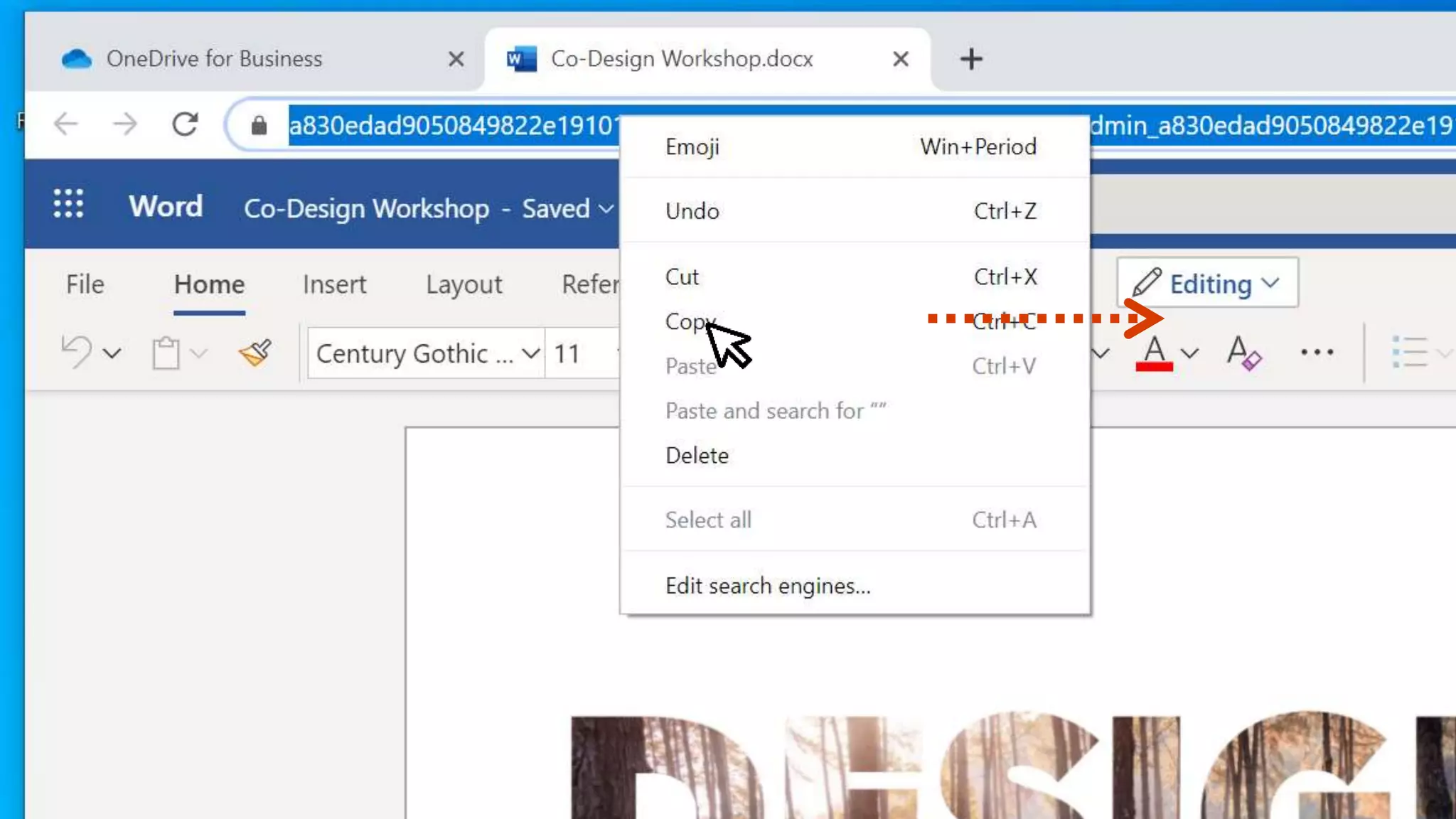The height and width of the screenshot is (819, 1456).
Task: Open the Editing mode dropdown
Action: pyautogui.click(x=1208, y=284)
